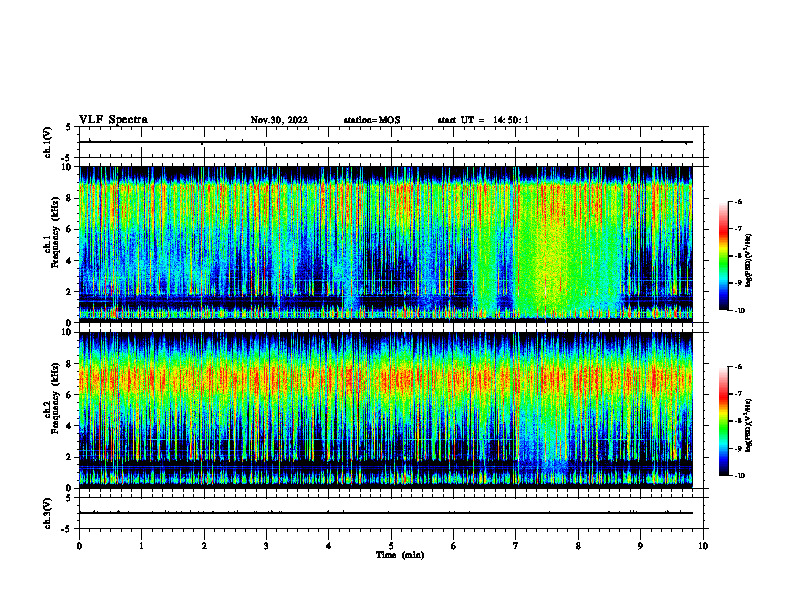Screen dimensions: 792x612
Task: Click the "2" kHz tick on ch.1 frequency axis
Action: click(70, 292)
